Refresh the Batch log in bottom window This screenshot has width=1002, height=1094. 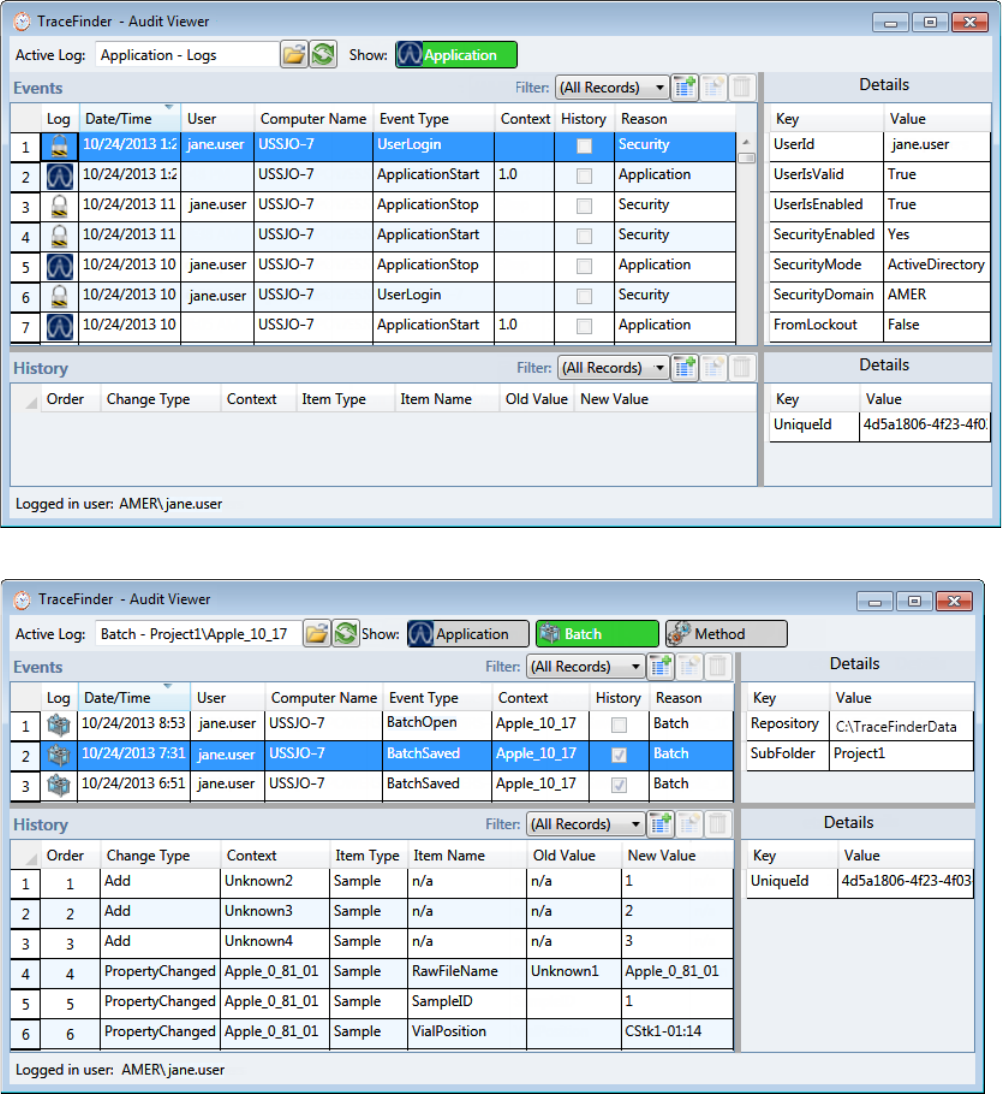click(x=345, y=634)
